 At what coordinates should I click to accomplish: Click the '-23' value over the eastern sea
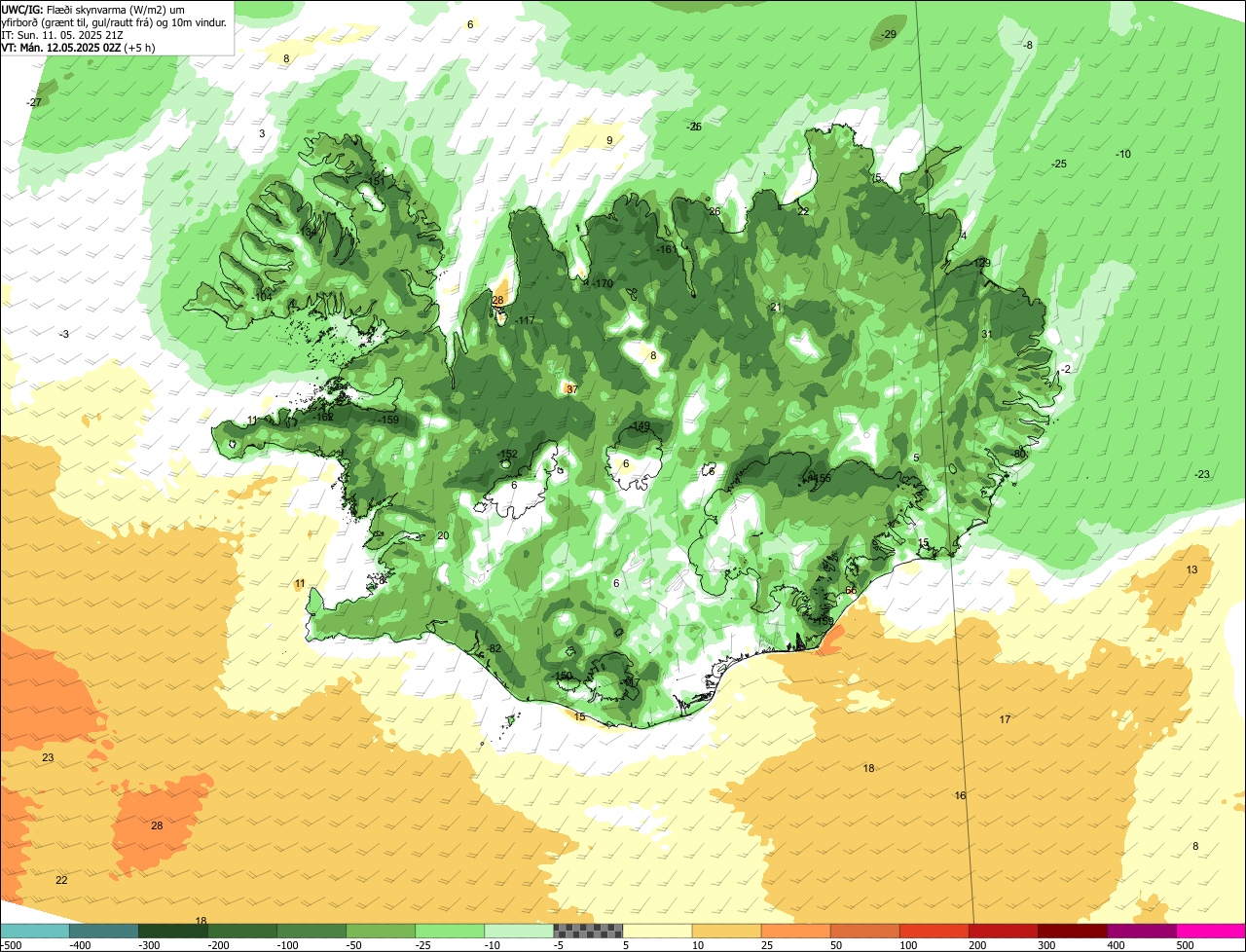coord(1202,474)
